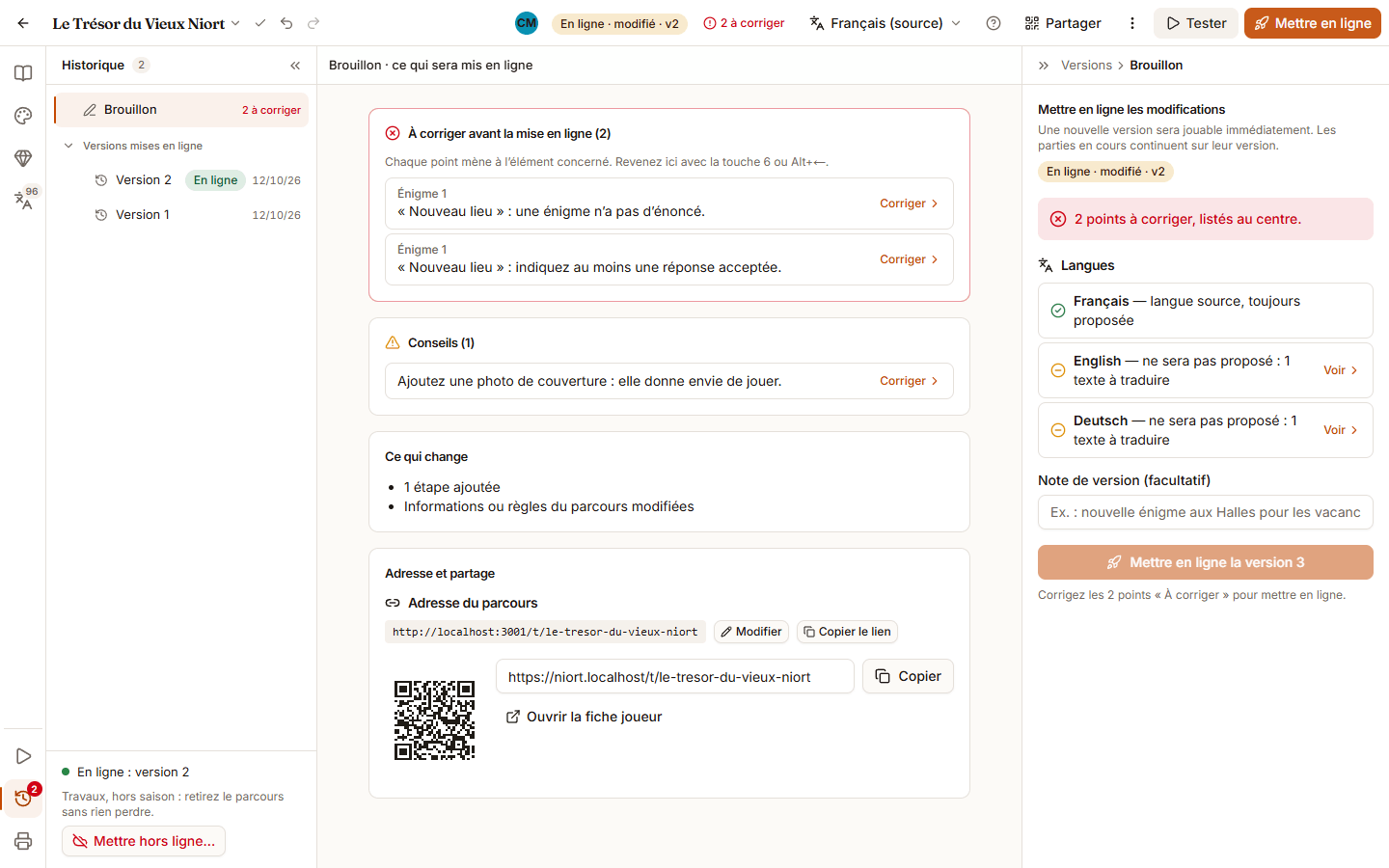Click the QR code image
Image resolution: width=1389 pixels, height=868 pixels.
(x=434, y=720)
